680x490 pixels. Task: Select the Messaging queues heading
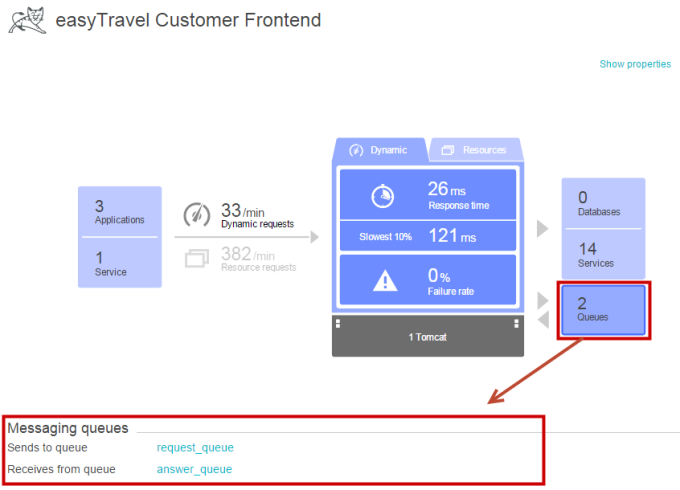point(68,428)
